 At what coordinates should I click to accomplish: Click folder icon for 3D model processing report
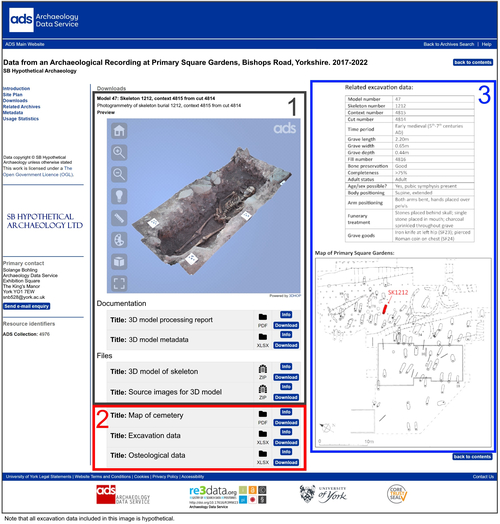click(263, 317)
